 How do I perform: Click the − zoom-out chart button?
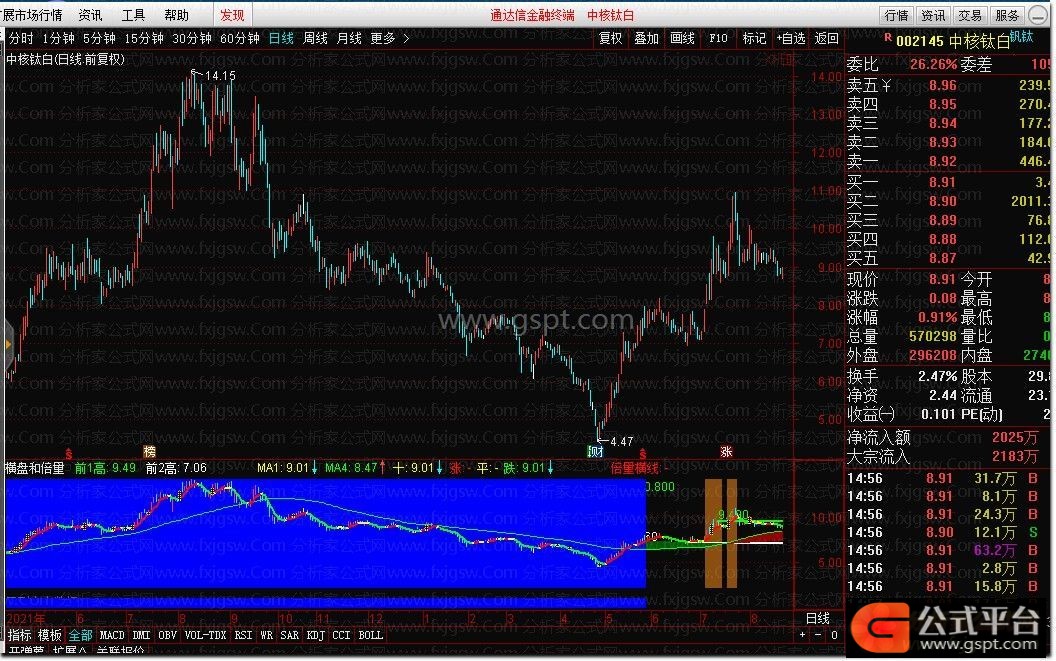(818, 635)
